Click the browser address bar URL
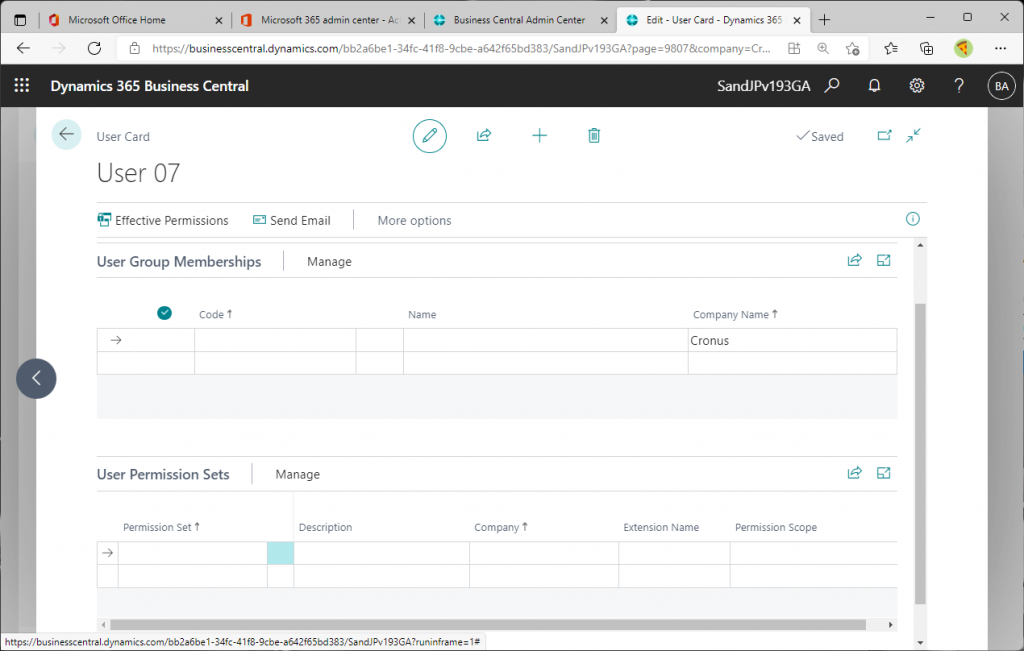Screen dimensions: 1024x651 (461, 48)
